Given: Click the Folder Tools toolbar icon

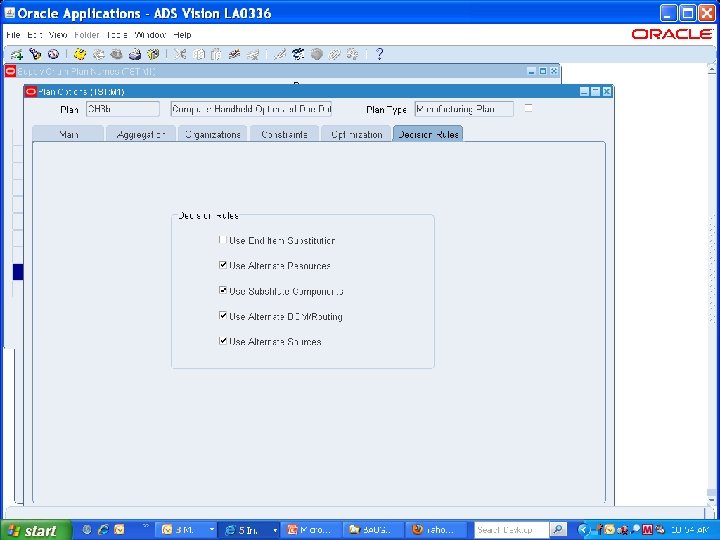Looking at the screenshot, I should pos(353,54).
